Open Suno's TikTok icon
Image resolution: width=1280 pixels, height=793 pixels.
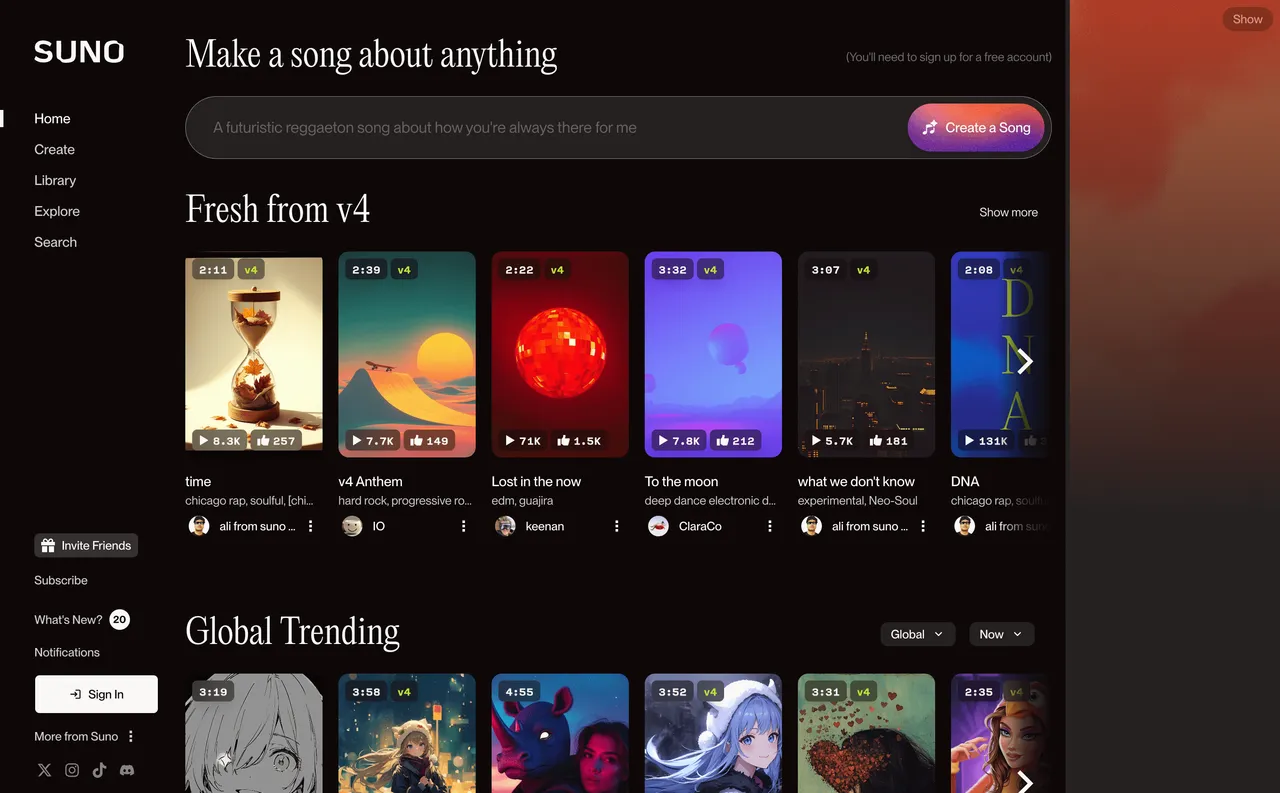point(99,770)
